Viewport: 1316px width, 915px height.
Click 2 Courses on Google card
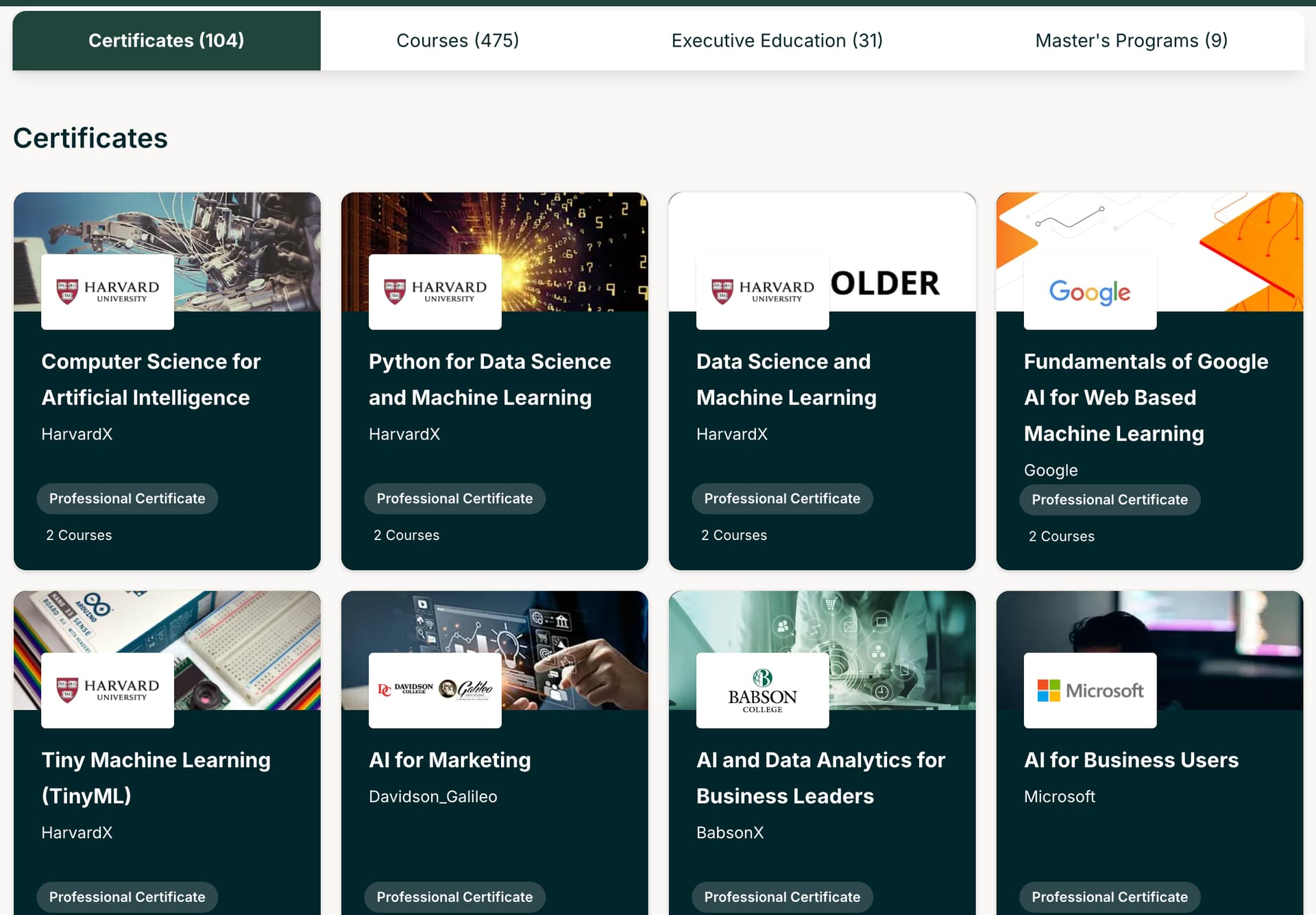[x=1062, y=537]
